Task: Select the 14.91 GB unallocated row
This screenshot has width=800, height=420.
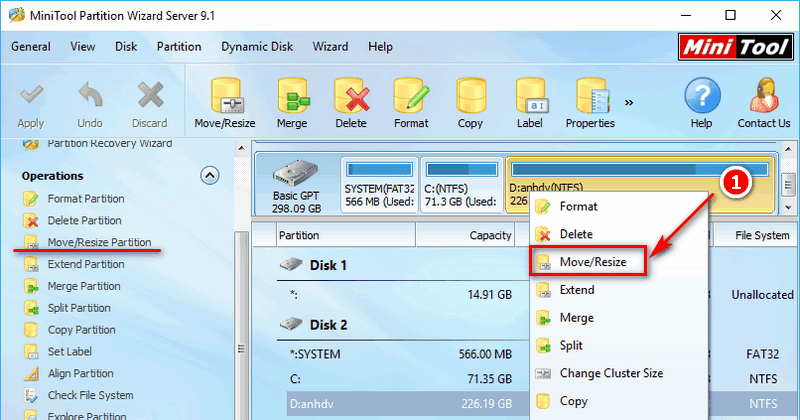Action: click(403, 295)
